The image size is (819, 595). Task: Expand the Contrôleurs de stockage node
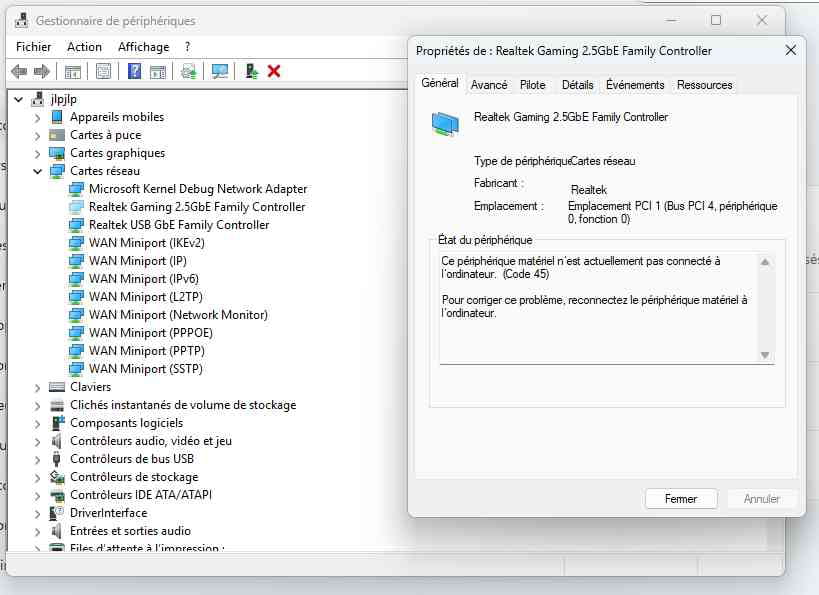tap(38, 477)
